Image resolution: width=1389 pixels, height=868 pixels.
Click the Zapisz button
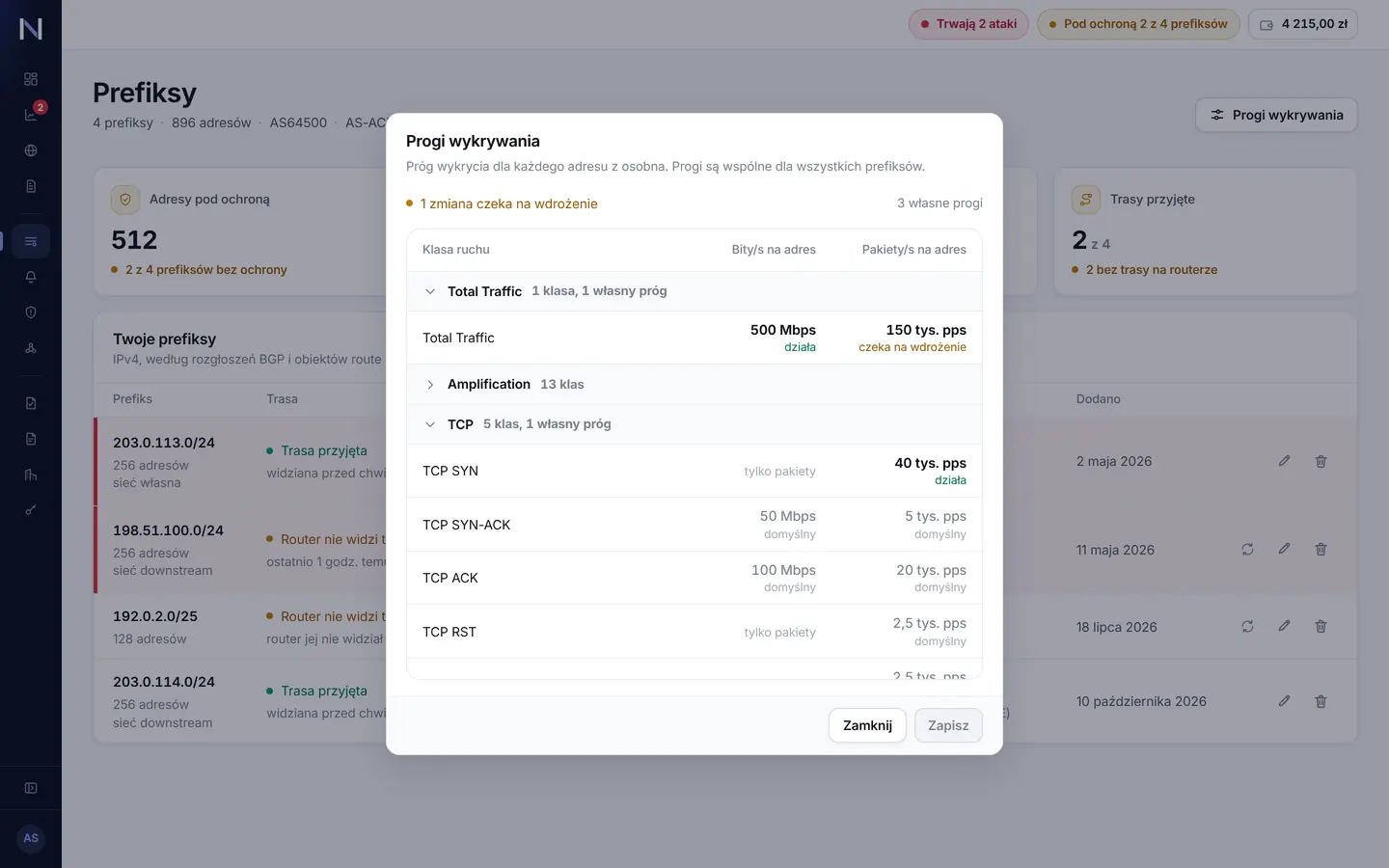point(948,725)
